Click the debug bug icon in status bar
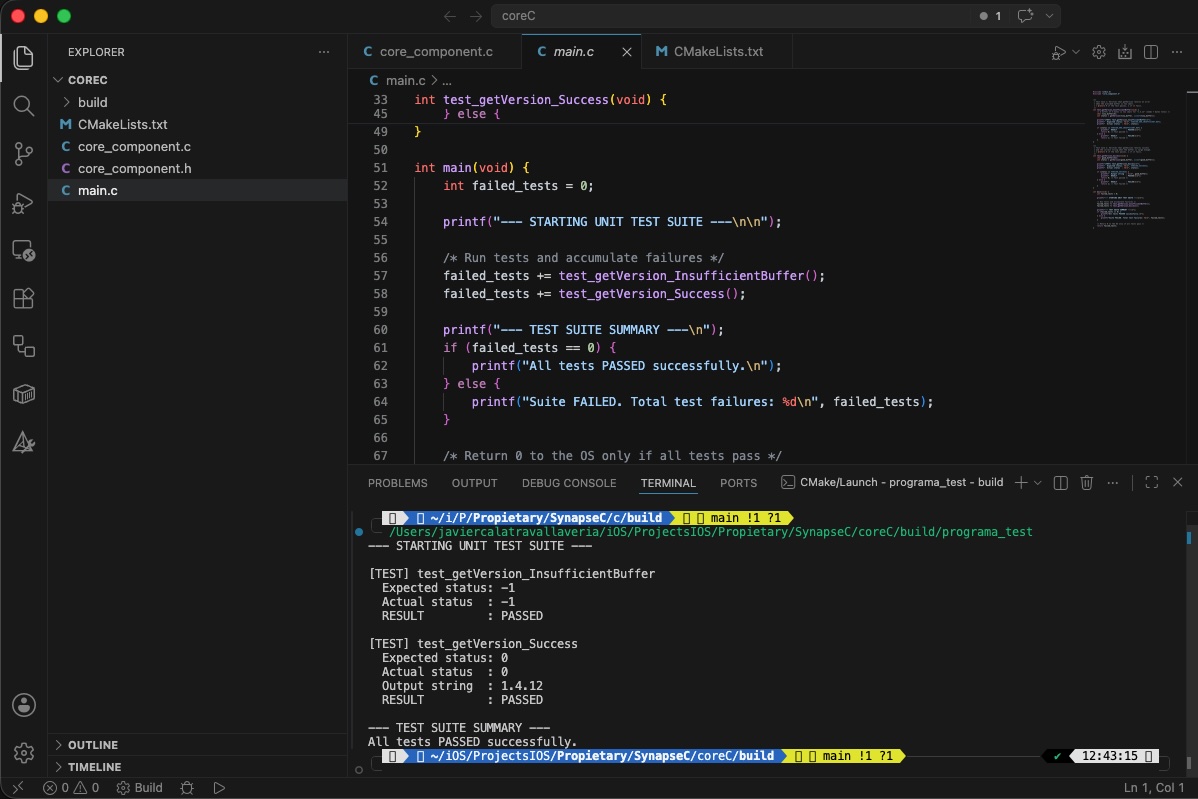 click(x=187, y=788)
